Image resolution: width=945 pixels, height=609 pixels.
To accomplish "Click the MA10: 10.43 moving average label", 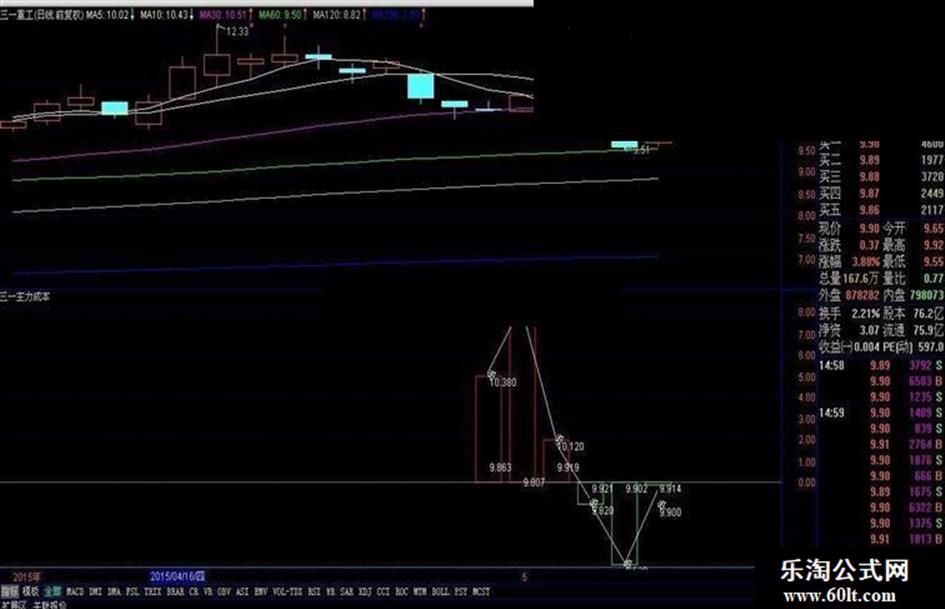I will click(167, 14).
